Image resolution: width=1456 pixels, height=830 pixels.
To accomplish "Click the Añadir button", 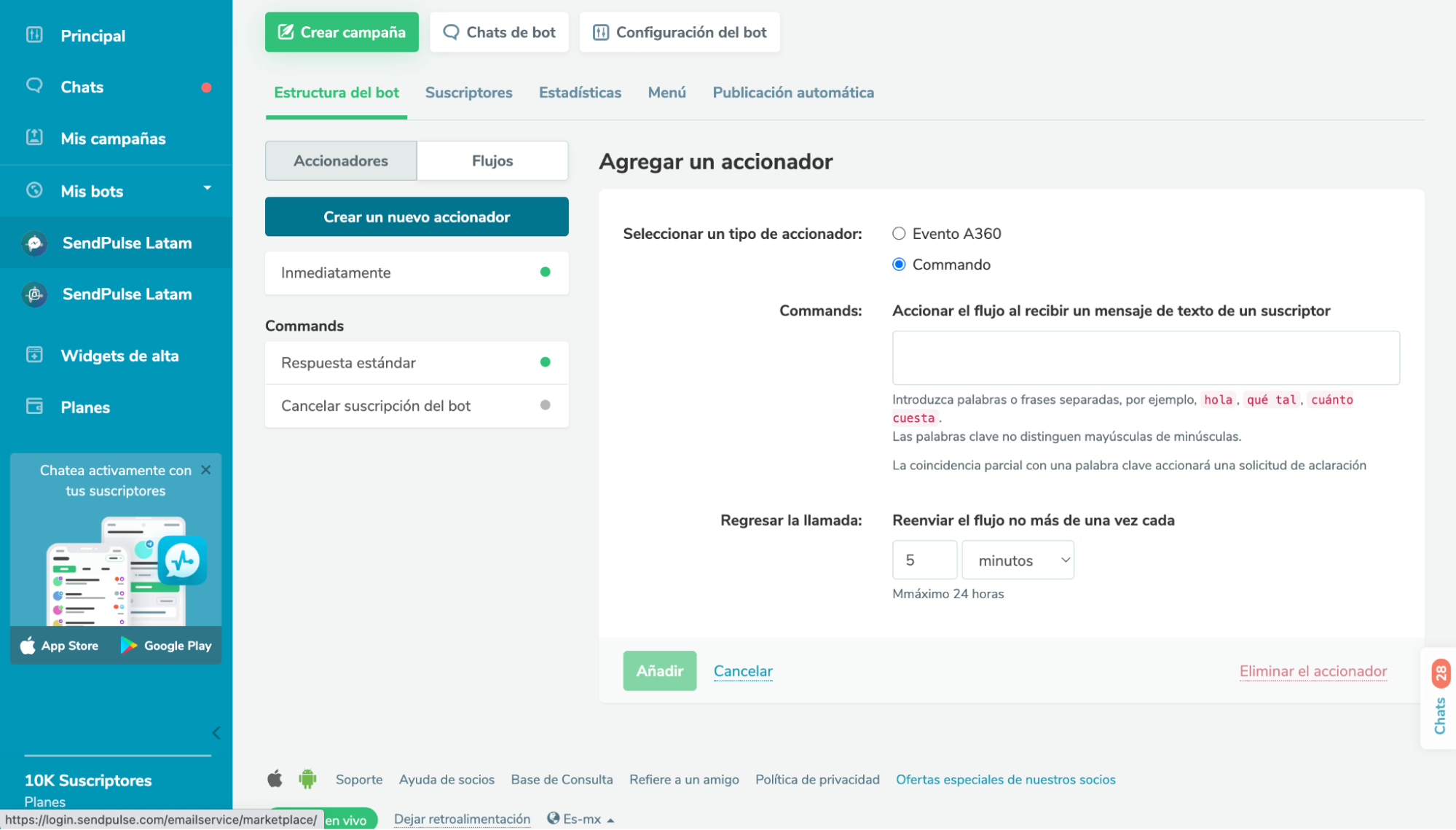I will click(x=660, y=670).
